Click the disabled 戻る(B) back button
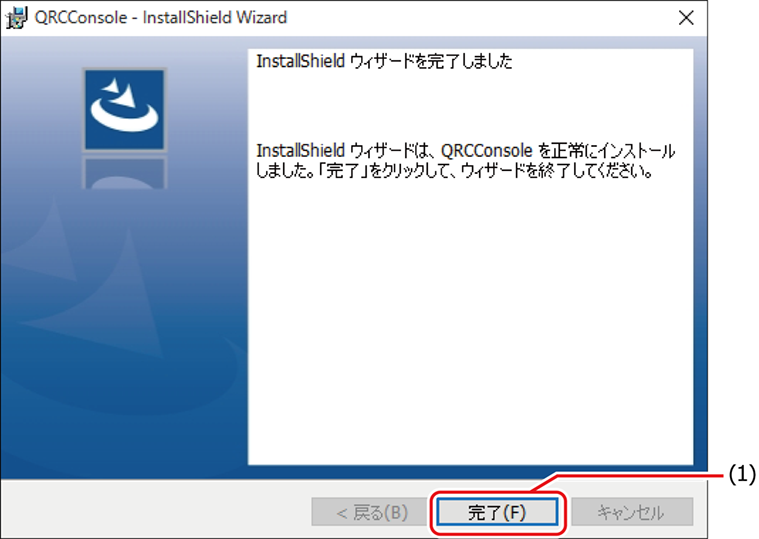 pos(372,512)
